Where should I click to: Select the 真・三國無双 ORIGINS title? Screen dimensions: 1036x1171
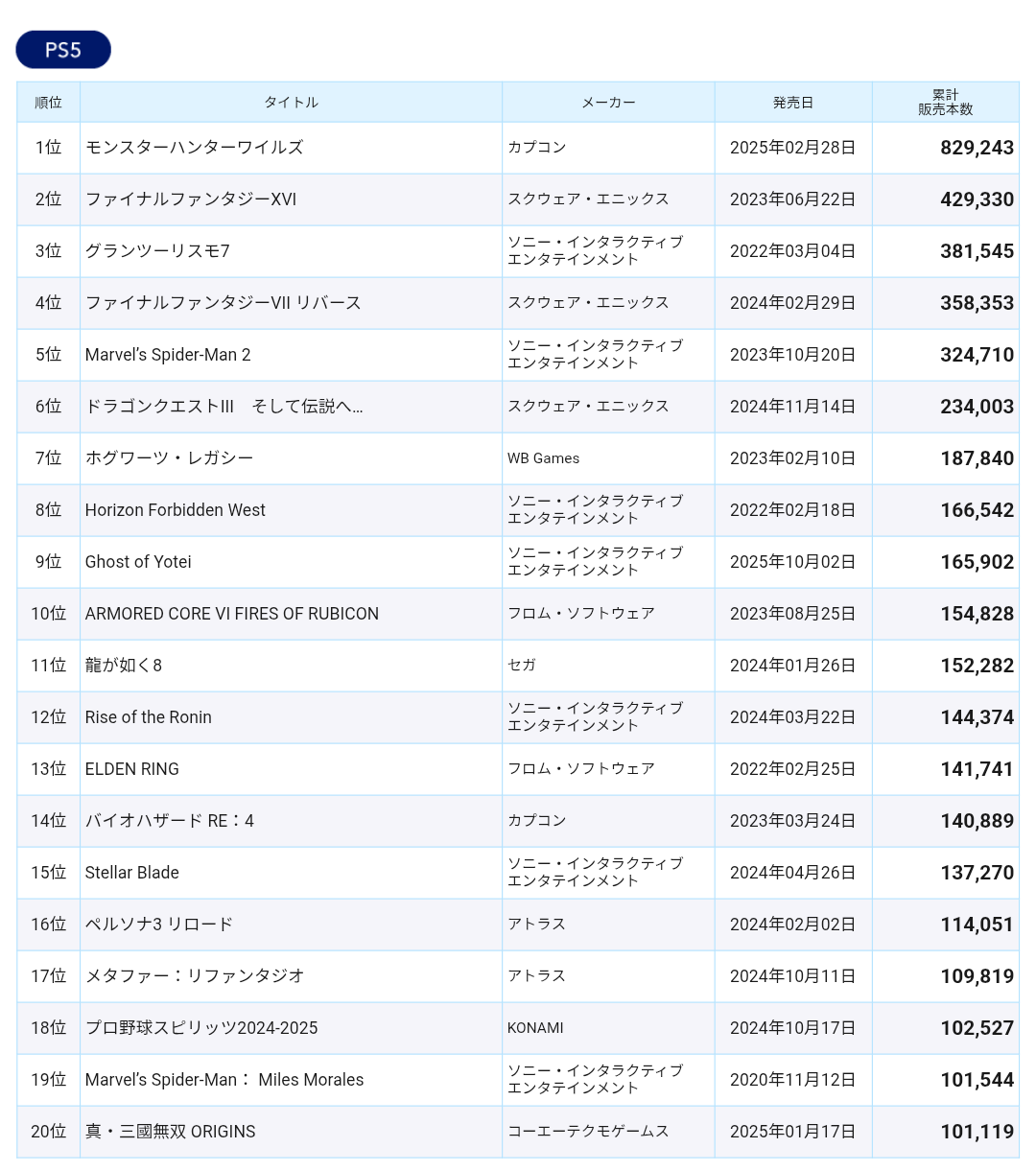pyautogui.click(x=171, y=1132)
